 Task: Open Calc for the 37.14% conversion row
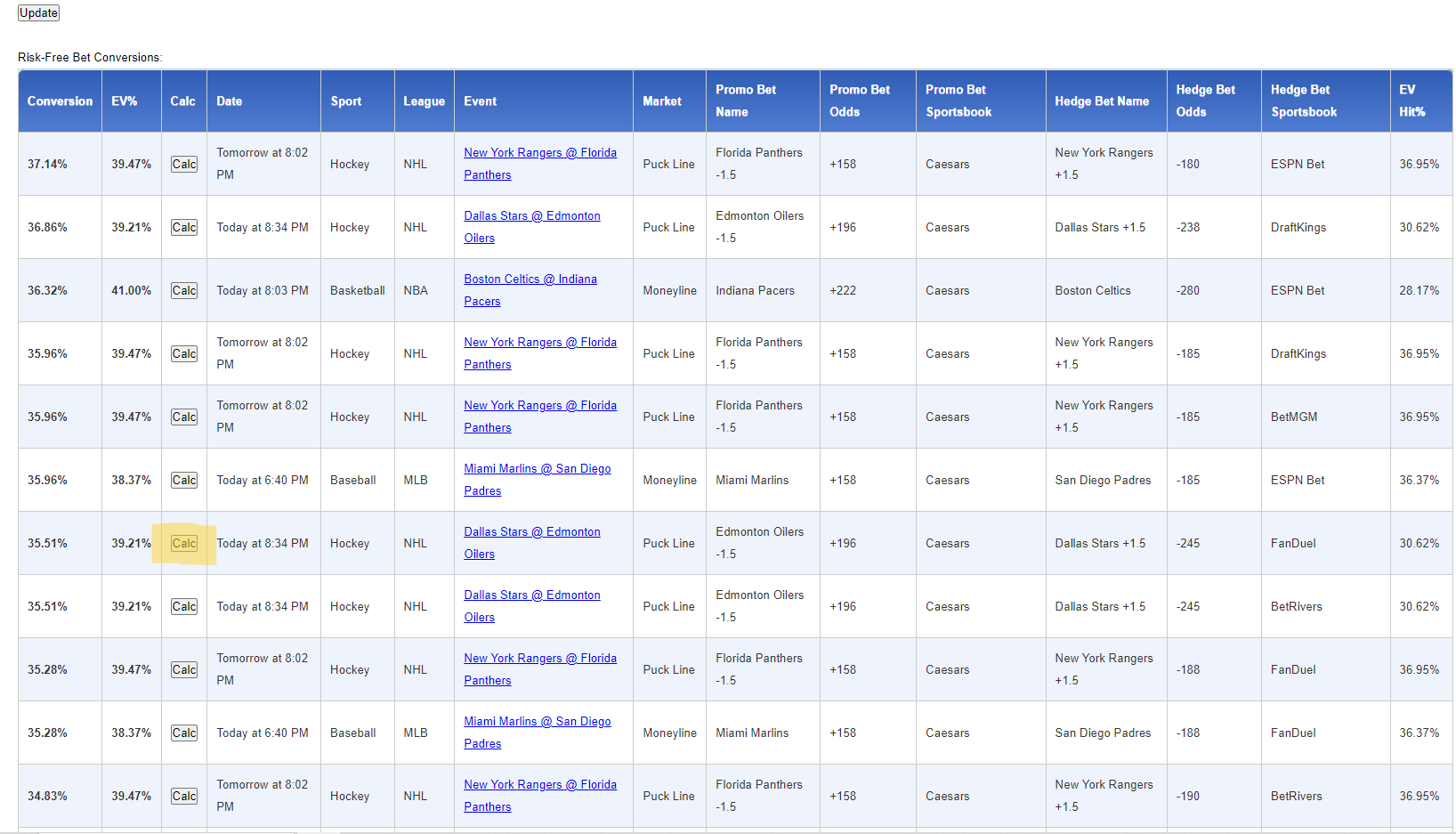coord(184,164)
